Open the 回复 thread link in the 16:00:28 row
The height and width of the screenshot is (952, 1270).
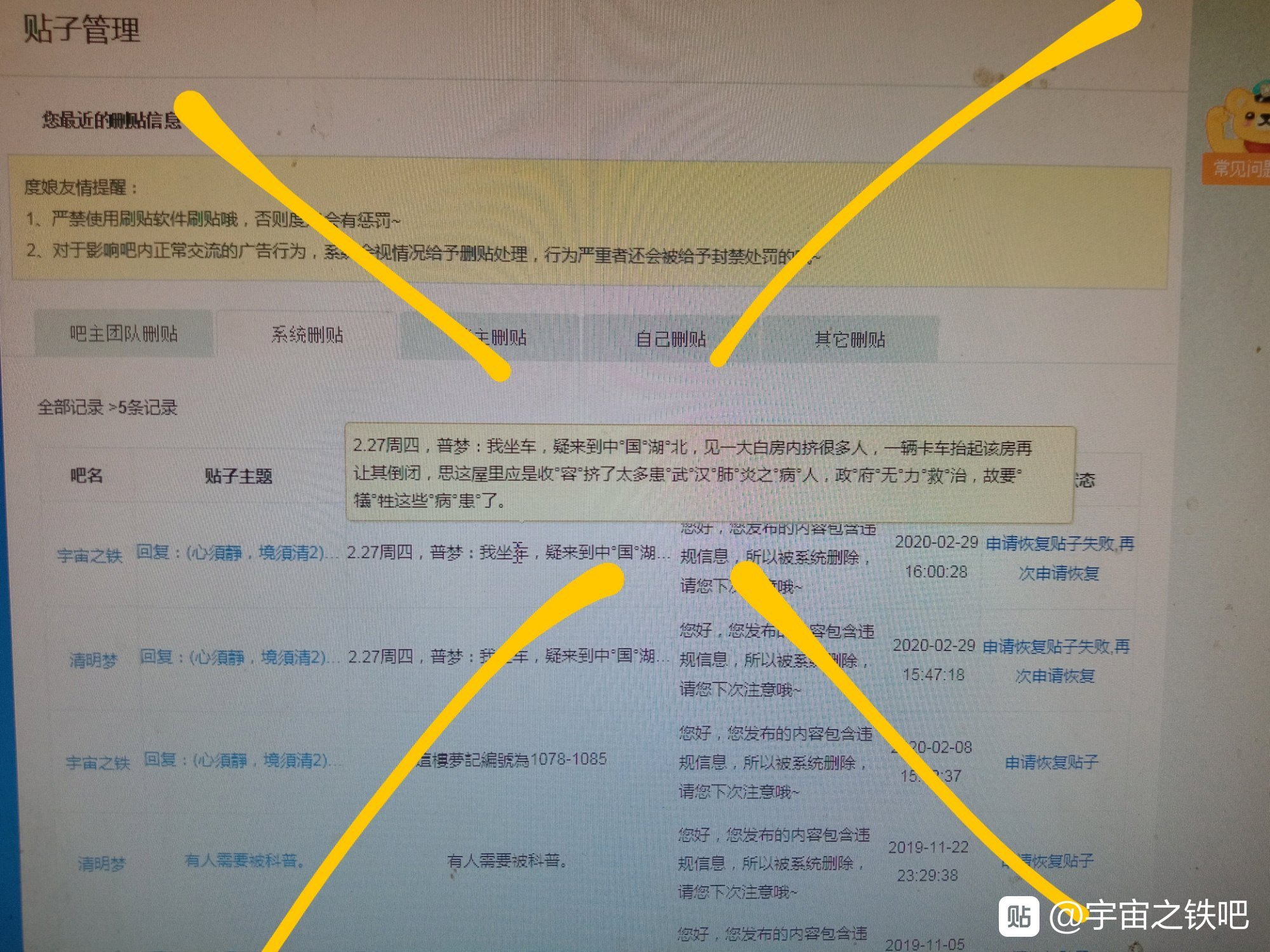(237, 553)
